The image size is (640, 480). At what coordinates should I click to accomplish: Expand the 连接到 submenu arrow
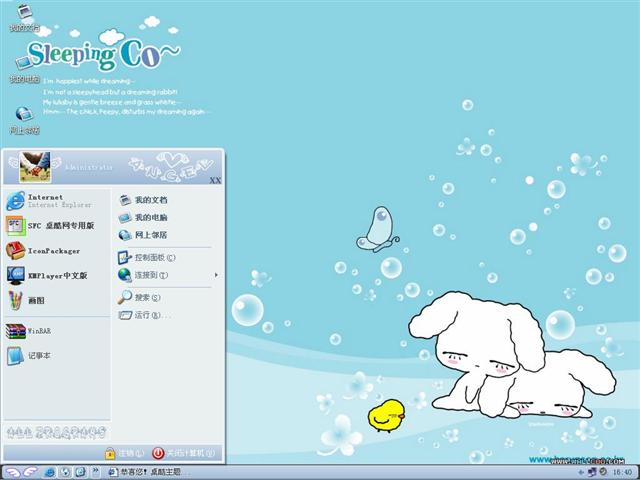216,275
